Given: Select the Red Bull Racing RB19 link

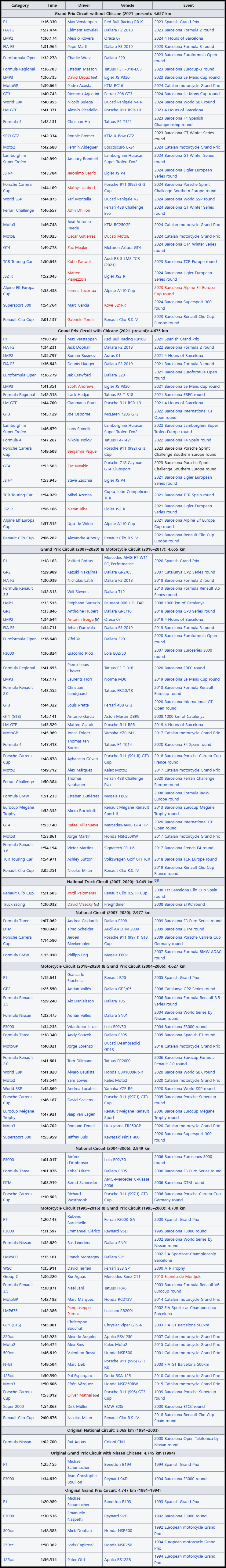Looking at the screenshot, I should [124, 22].
